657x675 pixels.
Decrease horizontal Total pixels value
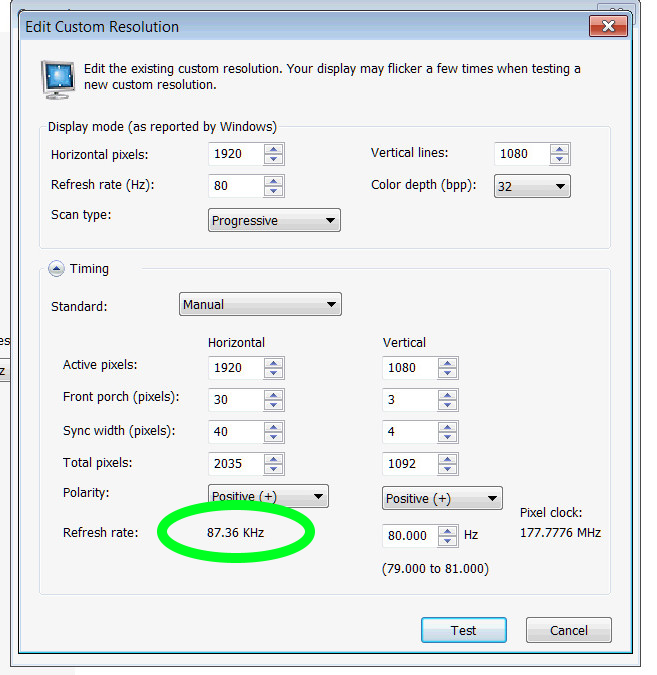(x=274, y=470)
